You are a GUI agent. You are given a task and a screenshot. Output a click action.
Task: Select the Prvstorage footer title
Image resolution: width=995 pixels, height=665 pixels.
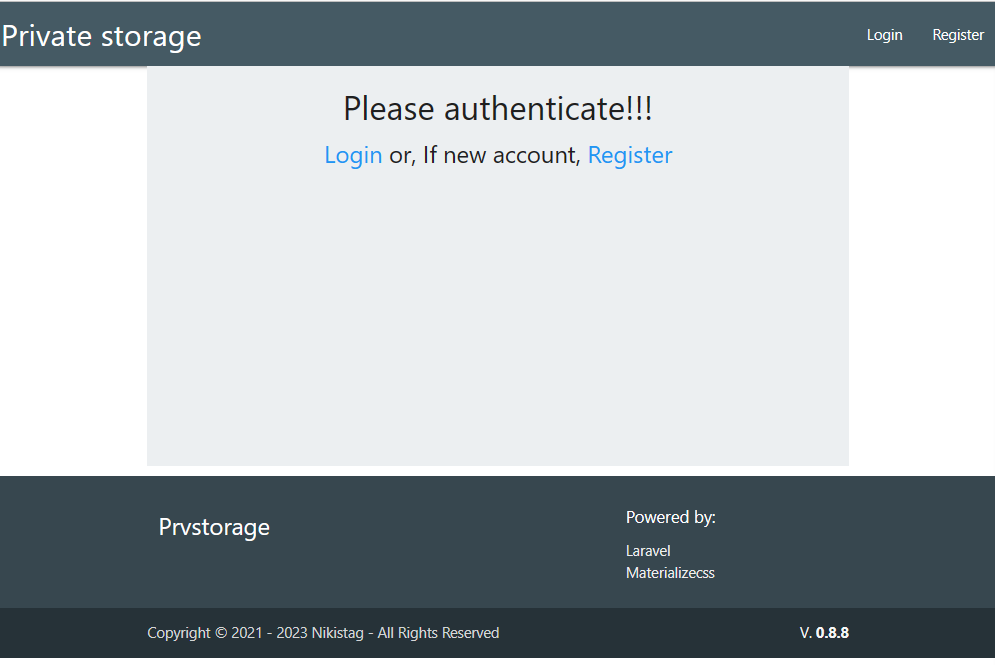click(x=214, y=527)
